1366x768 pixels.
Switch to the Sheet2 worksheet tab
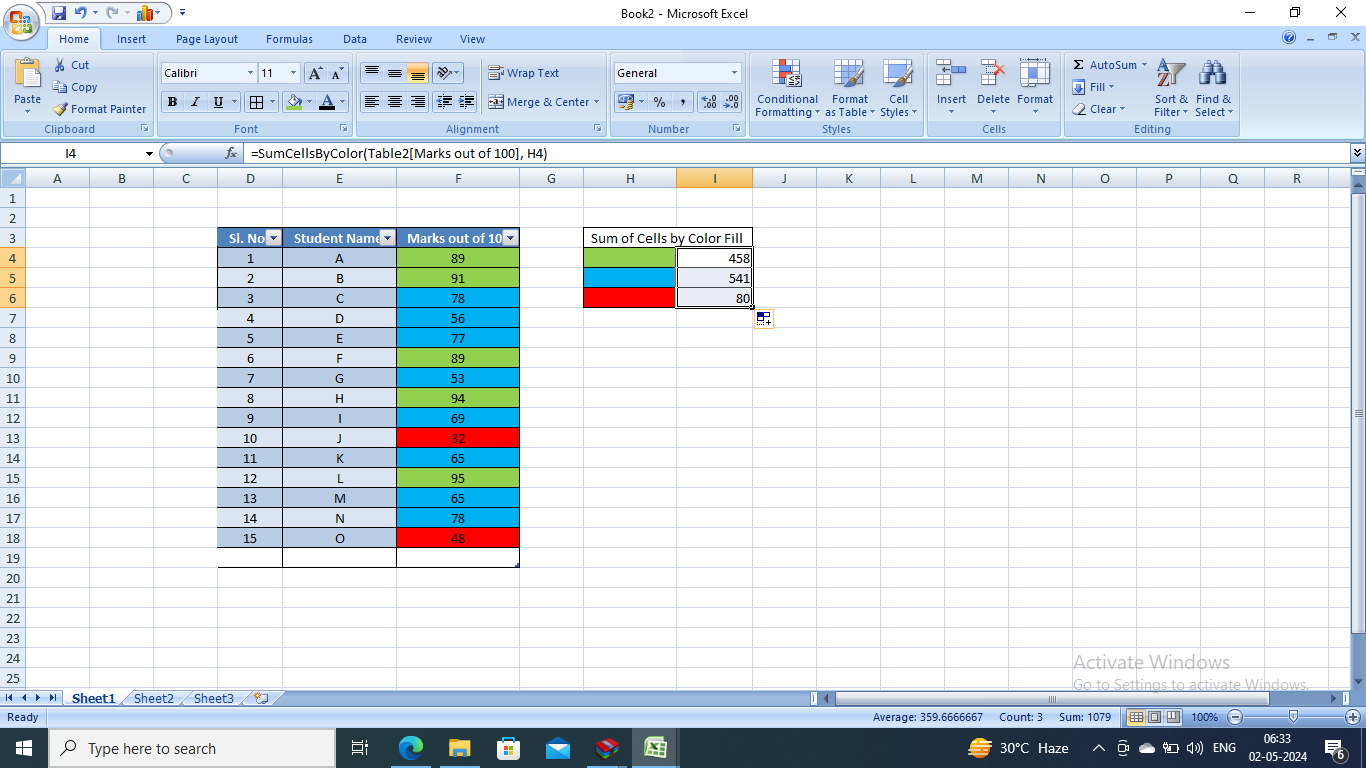(154, 698)
